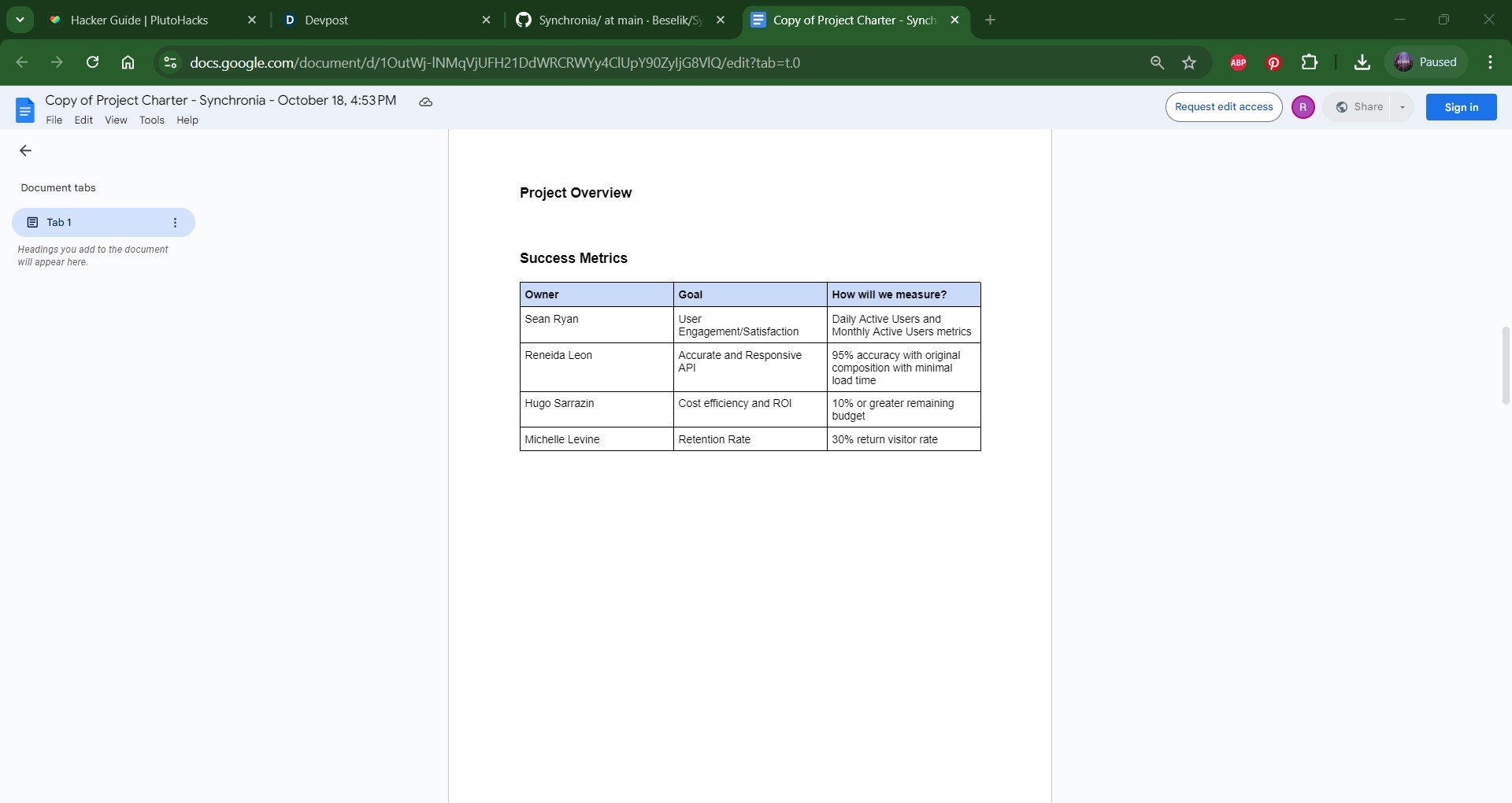Open Chrome three-dot menu
The width and height of the screenshot is (1512, 803).
coord(1490,62)
